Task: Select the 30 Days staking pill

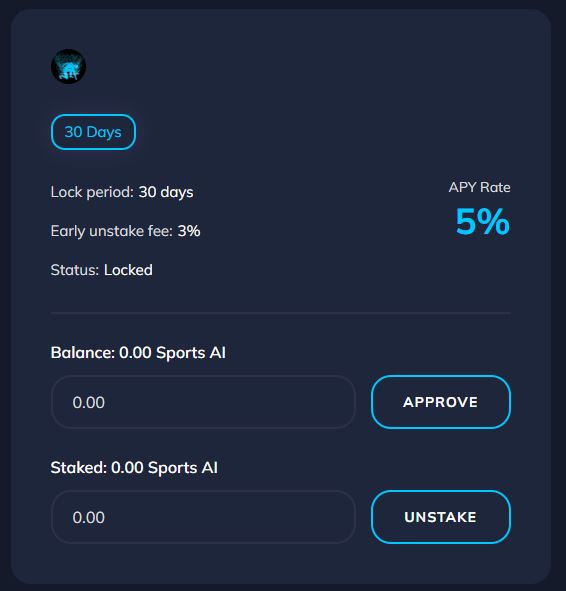Action: [x=93, y=132]
